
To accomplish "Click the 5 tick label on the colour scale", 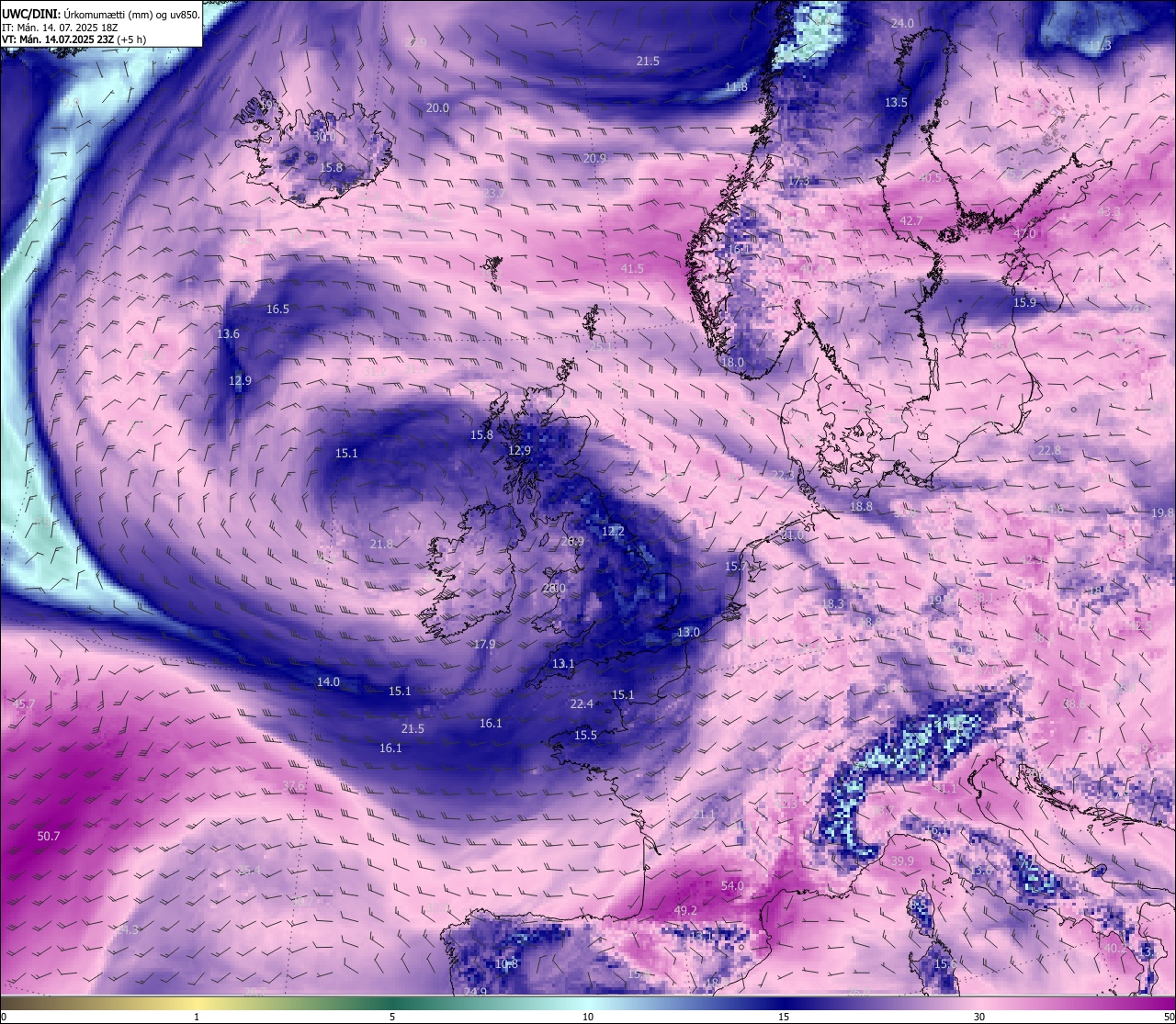I will click(x=392, y=1017).
